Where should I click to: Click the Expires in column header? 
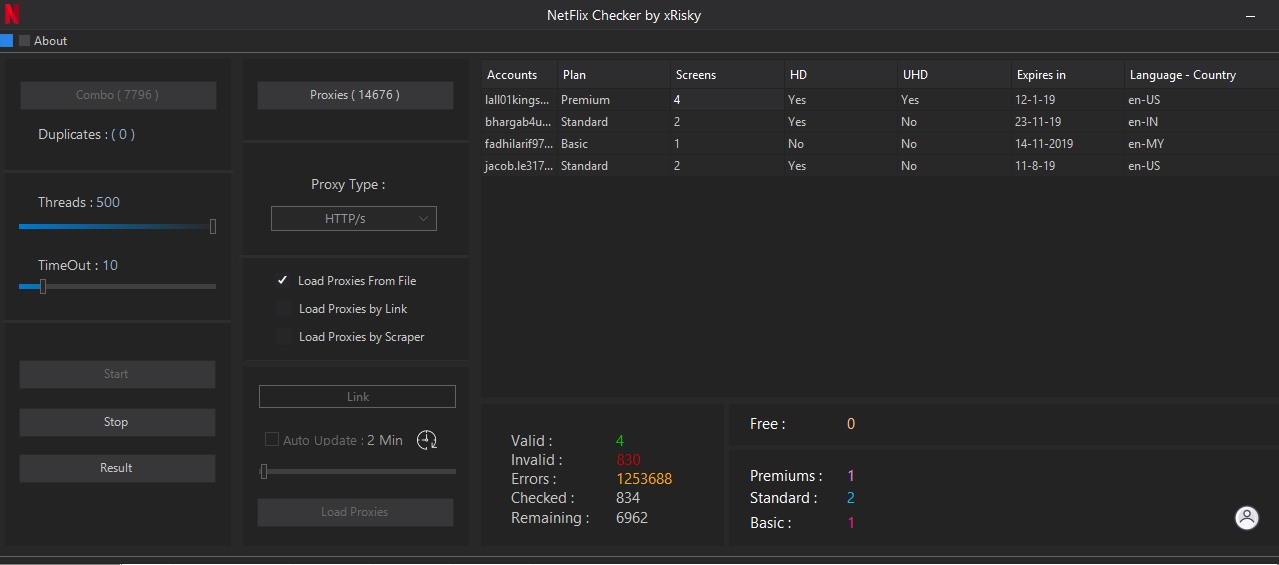[1068, 75]
